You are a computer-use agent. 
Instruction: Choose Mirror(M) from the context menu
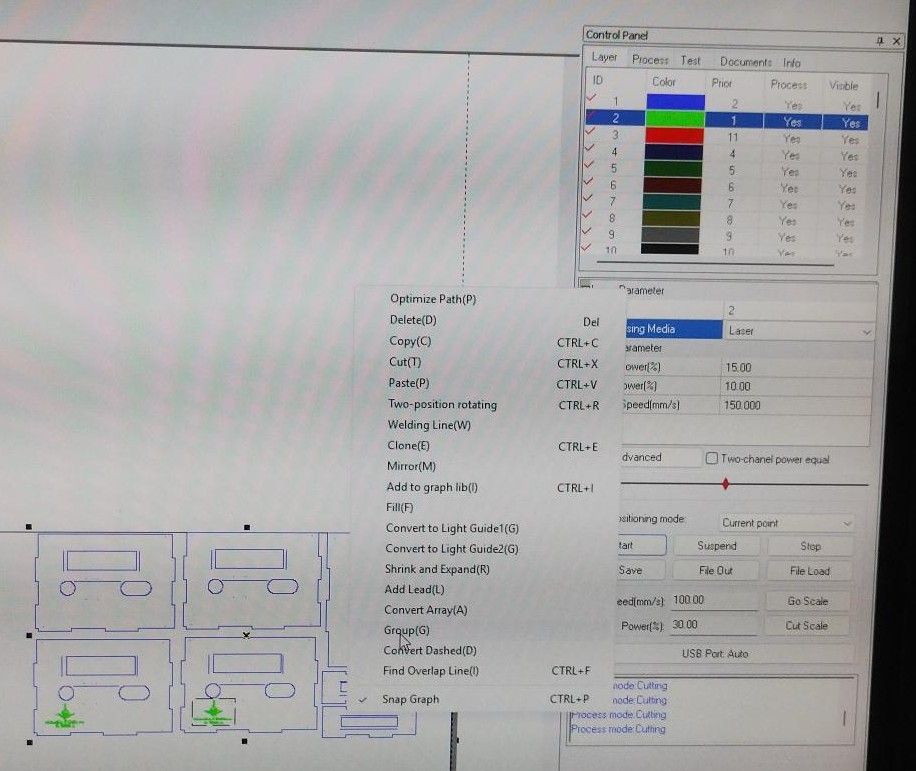411,466
